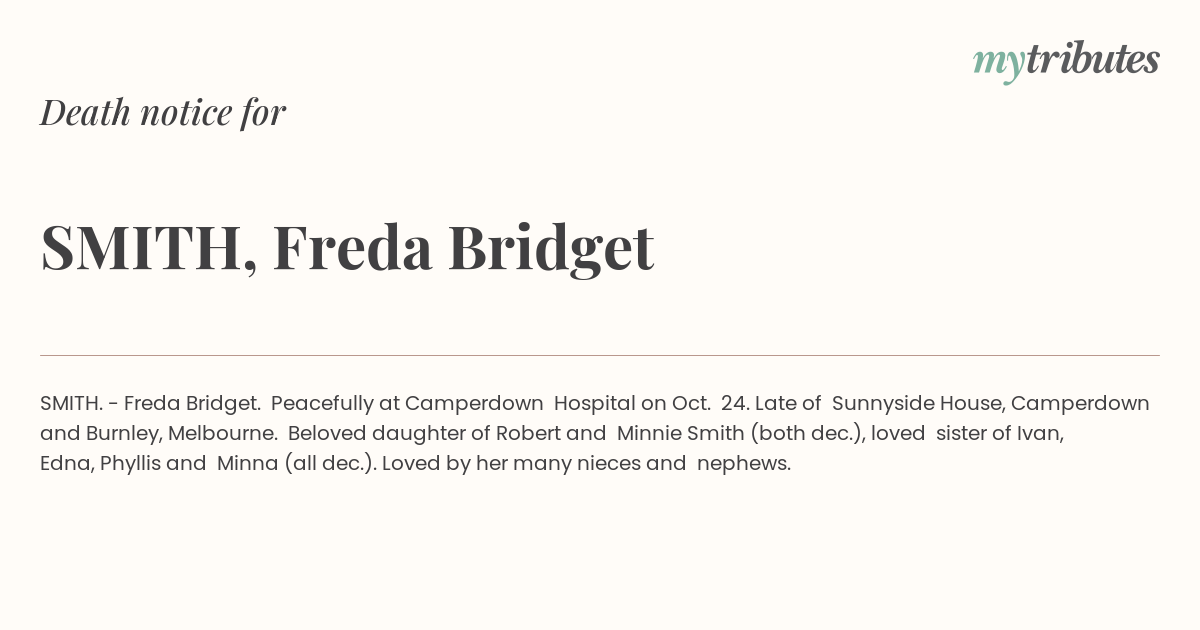Click 'sister of Ivan' text

[997, 434]
